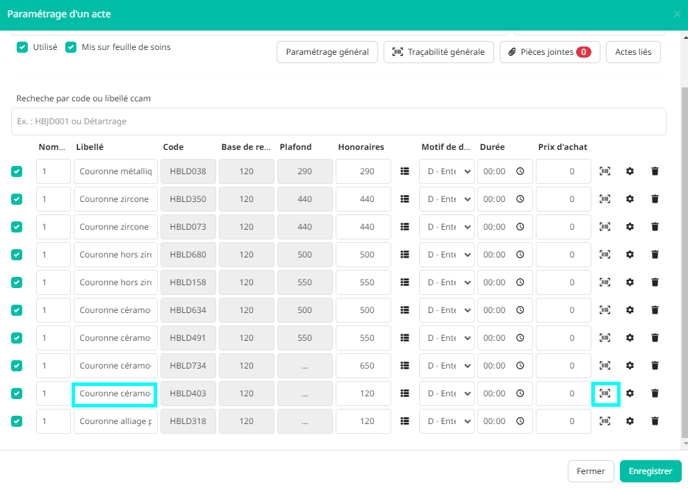Delete the HBLD073 row
This screenshot has height=490, width=688.
click(x=655, y=227)
